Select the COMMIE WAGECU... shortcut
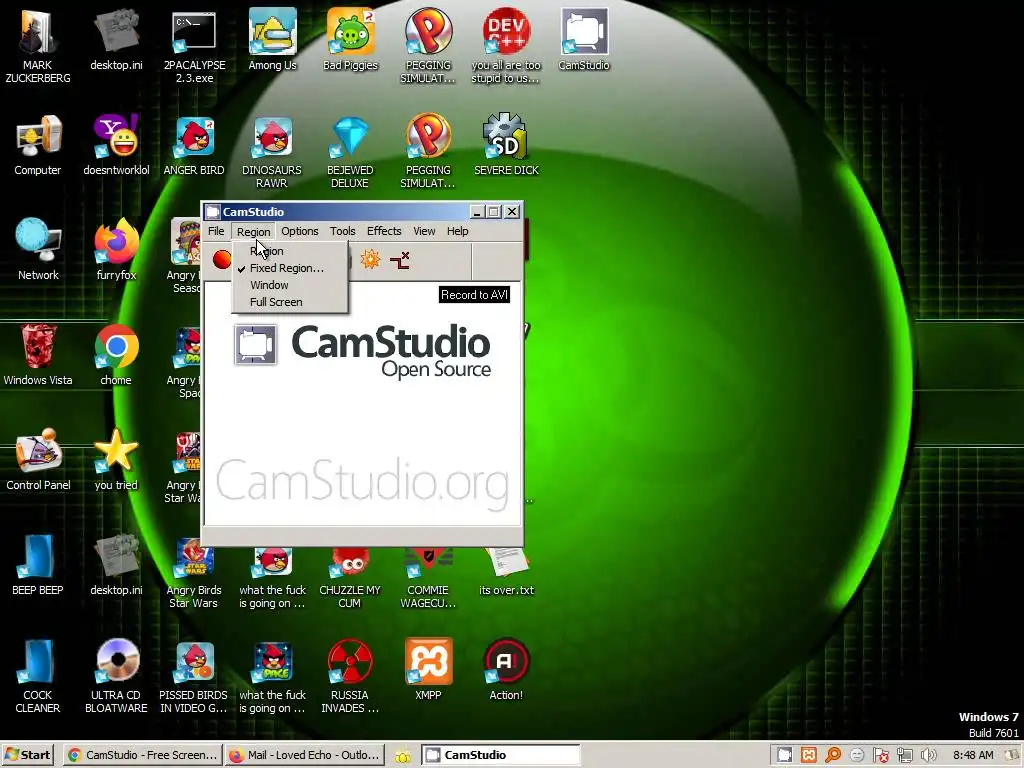 pyautogui.click(x=428, y=580)
